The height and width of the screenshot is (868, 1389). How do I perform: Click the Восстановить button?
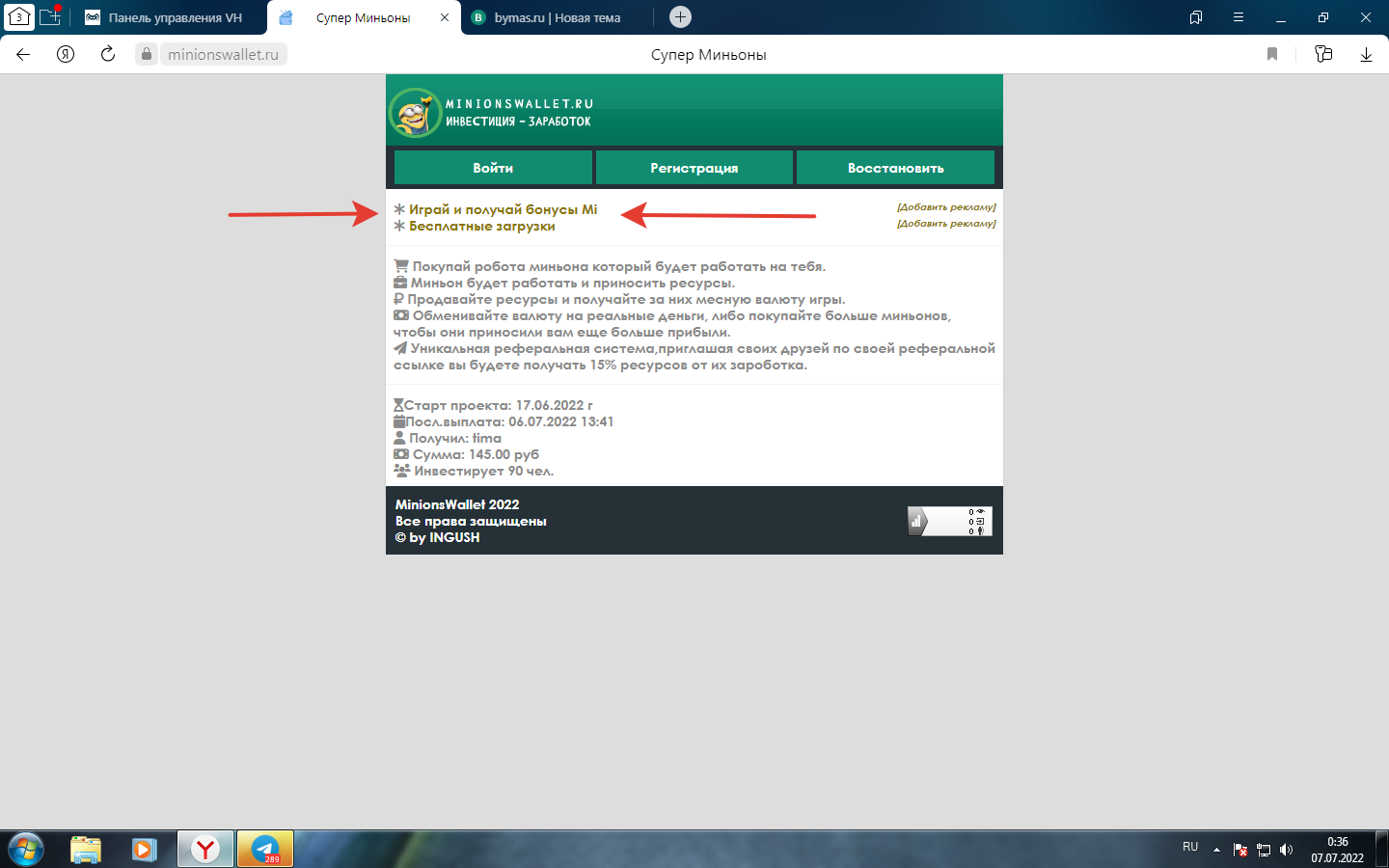pyautogui.click(x=895, y=168)
